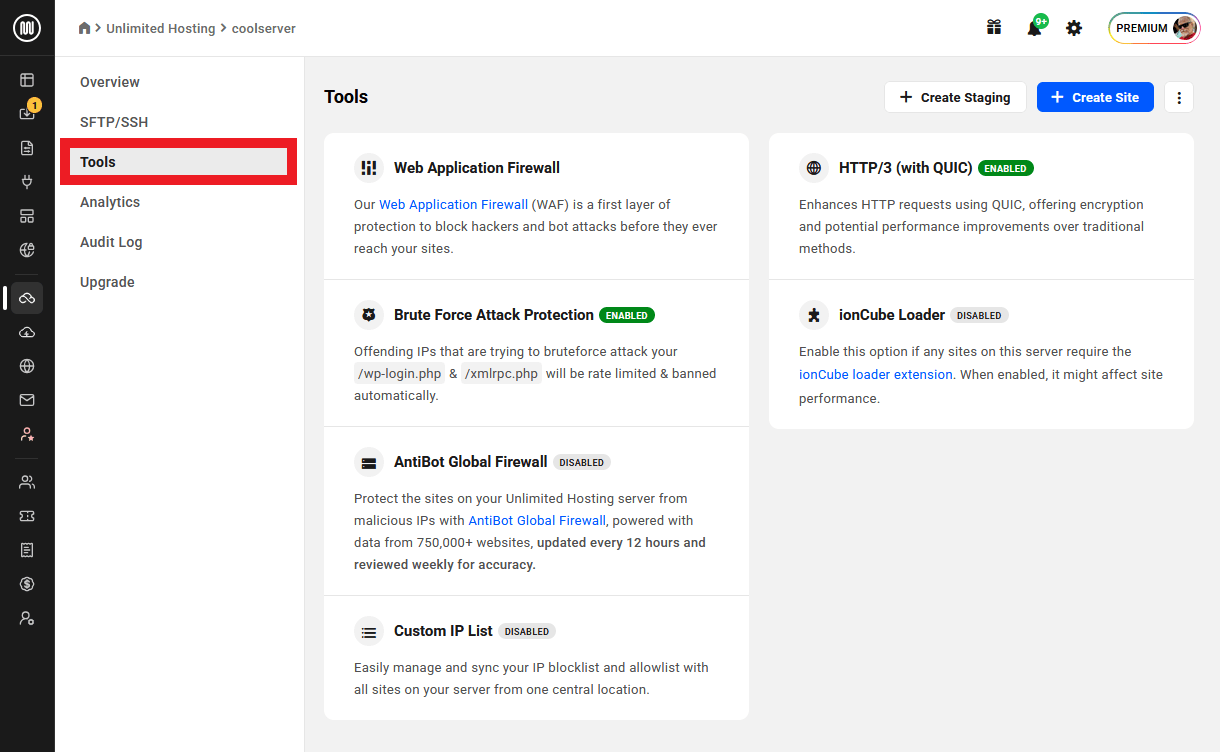Click the cloud upload sidebar icon
This screenshot has height=752, width=1220.
(x=27, y=332)
